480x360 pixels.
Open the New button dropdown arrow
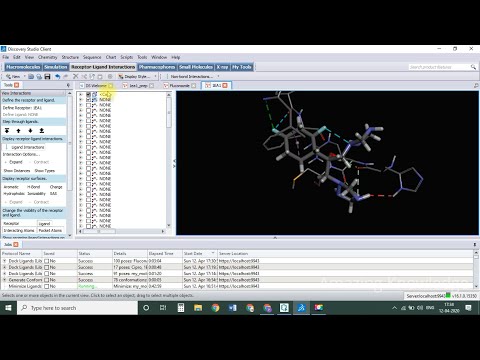24,76
